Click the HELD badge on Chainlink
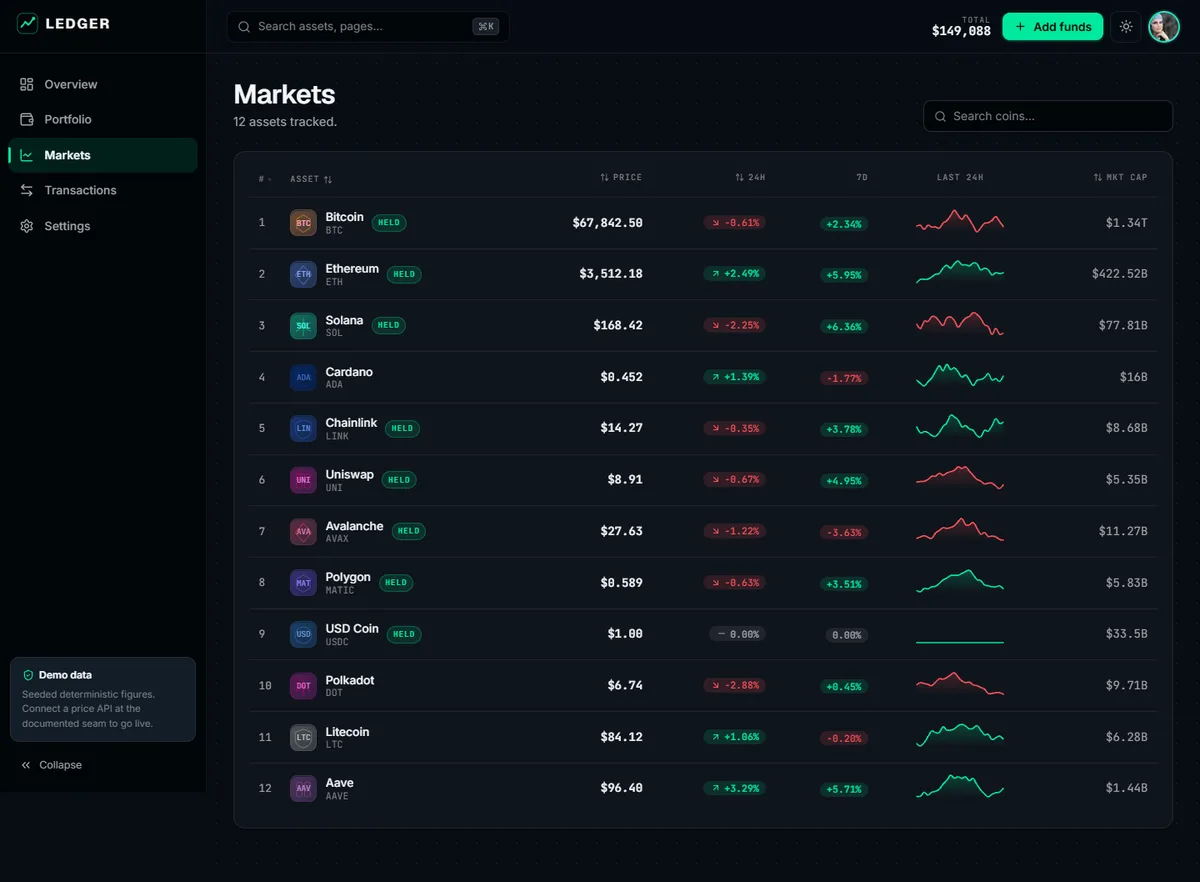 pos(402,428)
